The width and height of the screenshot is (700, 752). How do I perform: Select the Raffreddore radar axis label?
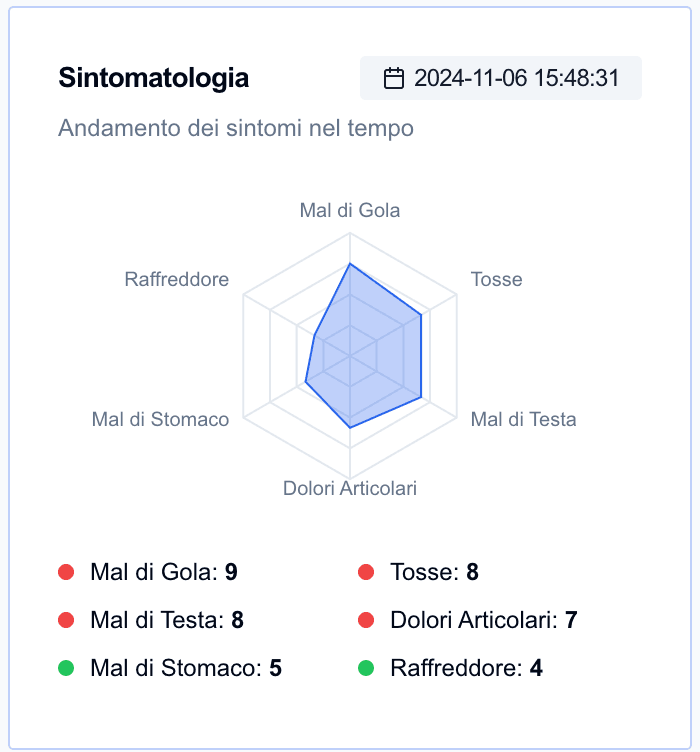(177, 279)
